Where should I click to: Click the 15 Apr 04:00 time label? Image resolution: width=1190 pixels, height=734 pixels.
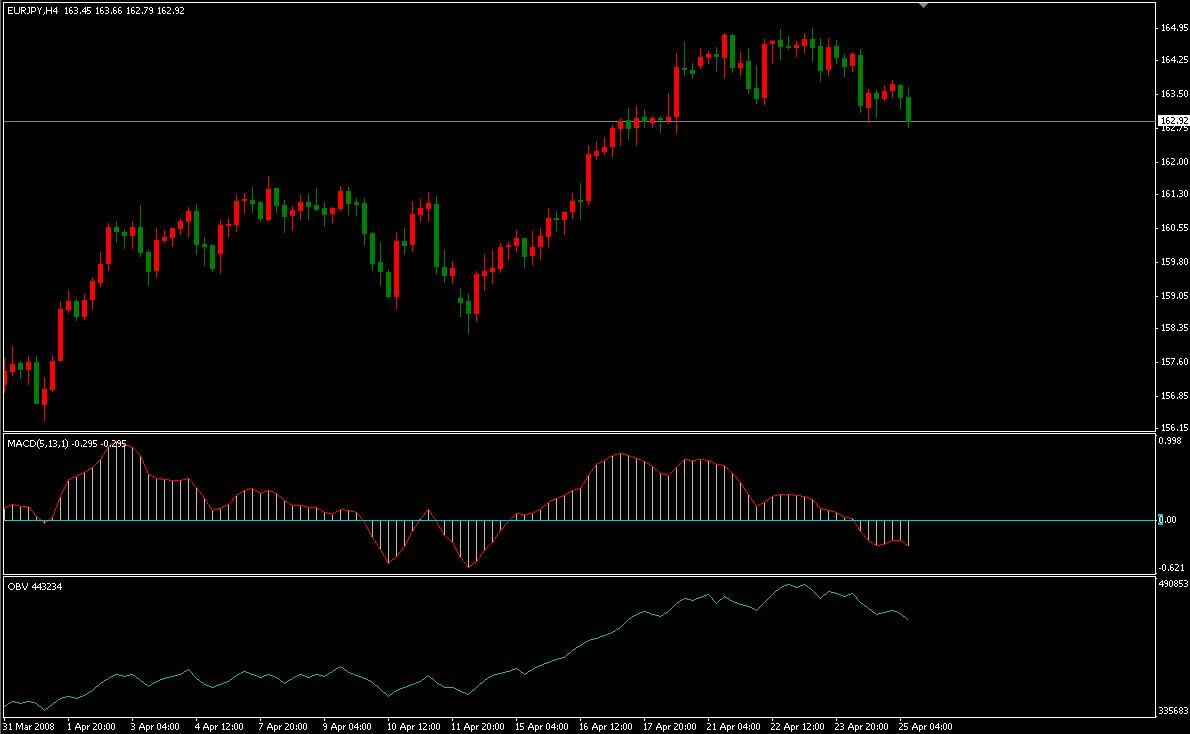(541, 726)
